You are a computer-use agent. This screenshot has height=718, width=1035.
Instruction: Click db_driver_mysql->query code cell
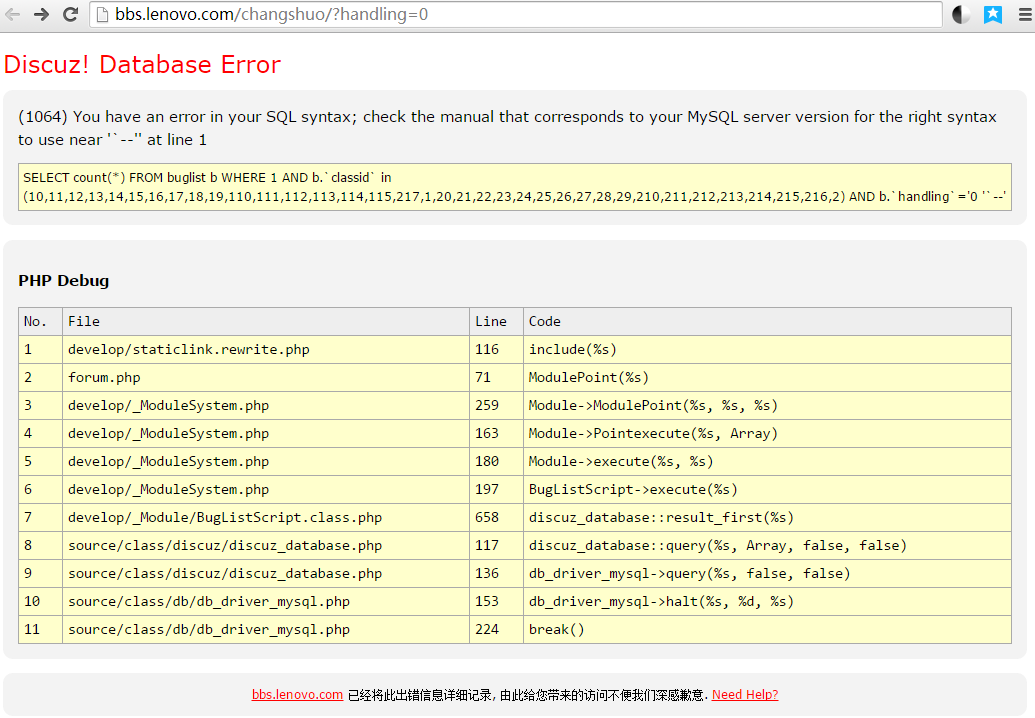(x=767, y=573)
